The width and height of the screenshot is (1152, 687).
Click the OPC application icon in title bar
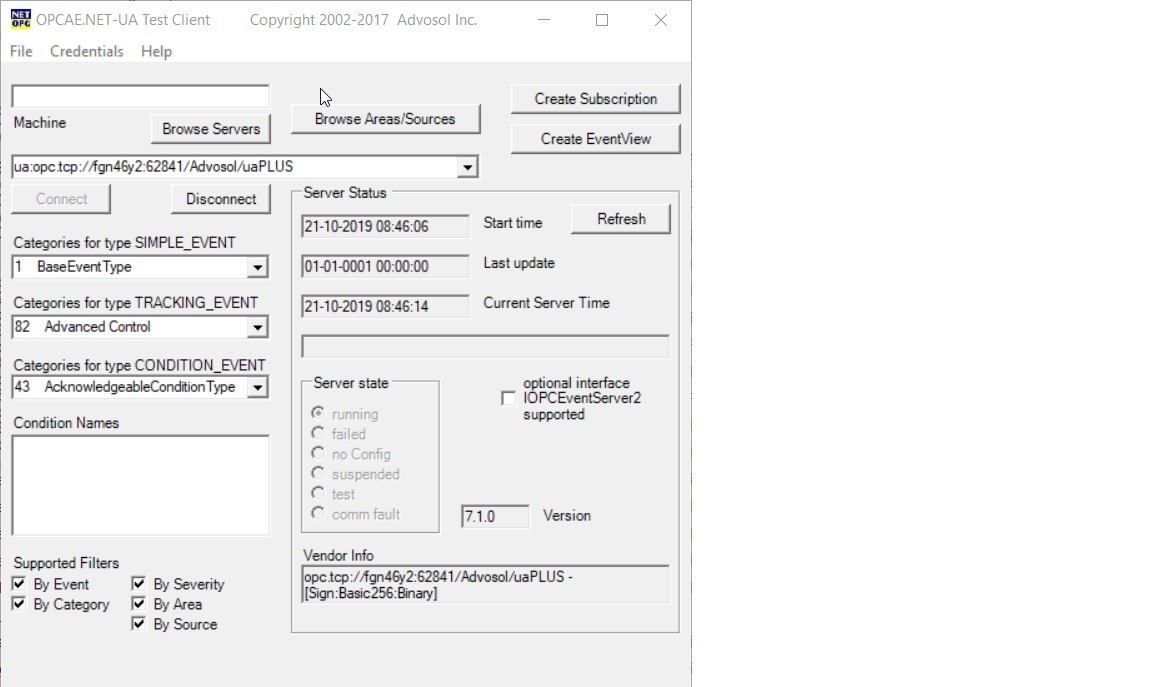click(x=20, y=20)
